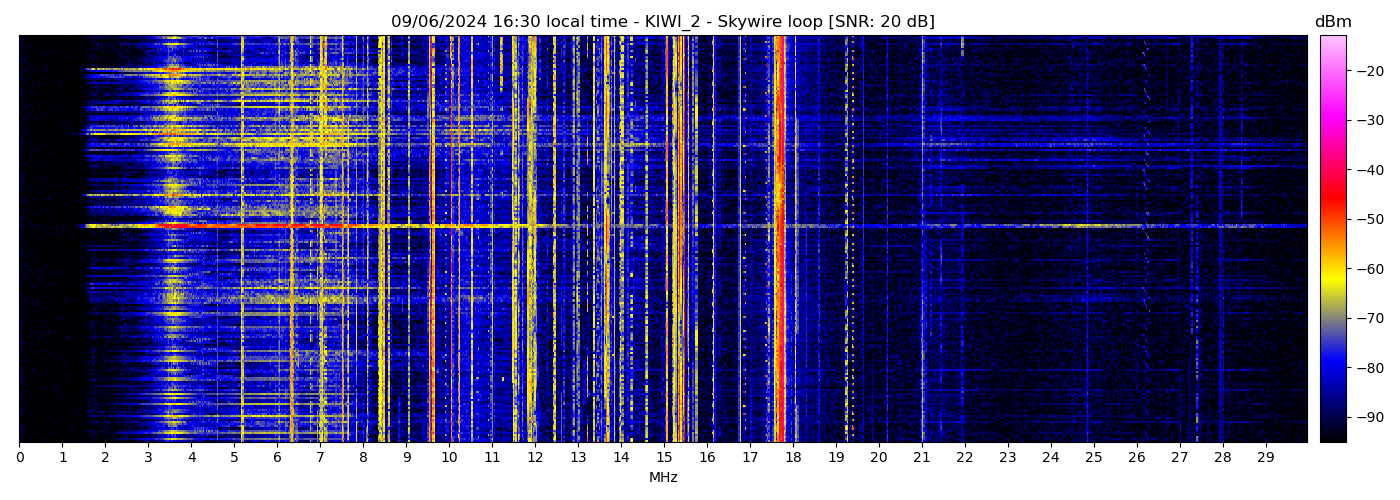Click the dBm label above the colorbar
Image resolution: width=1400 pixels, height=500 pixels.
coord(1332,22)
